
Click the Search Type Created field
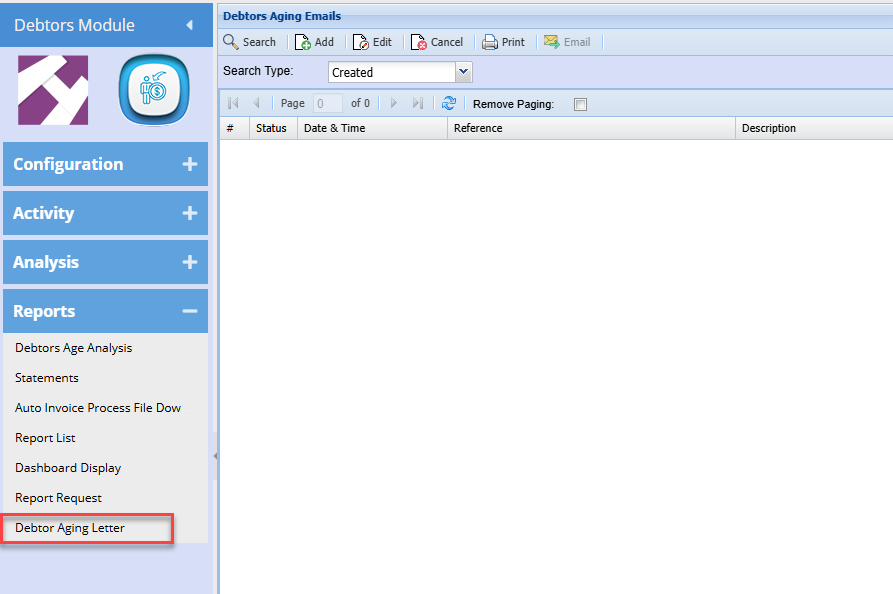(x=392, y=72)
